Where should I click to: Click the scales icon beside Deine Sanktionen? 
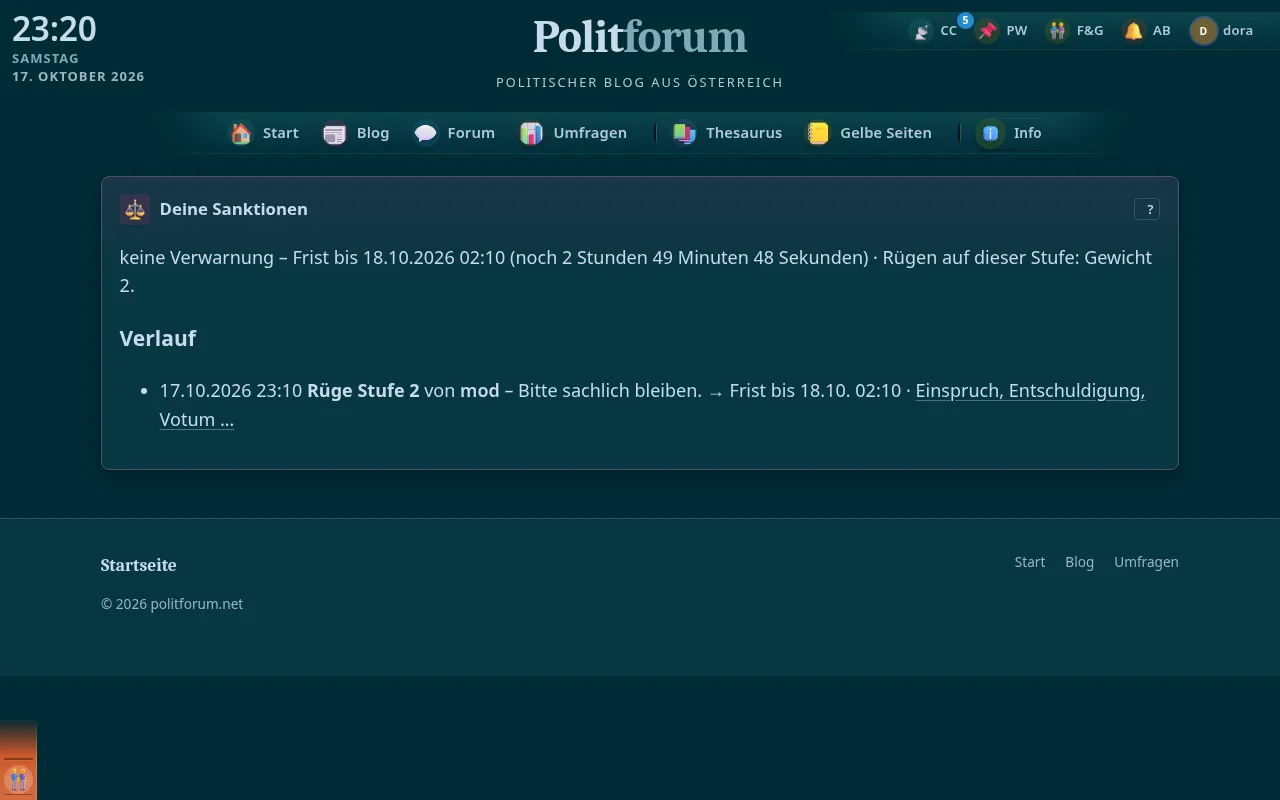[x=135, y=209]
